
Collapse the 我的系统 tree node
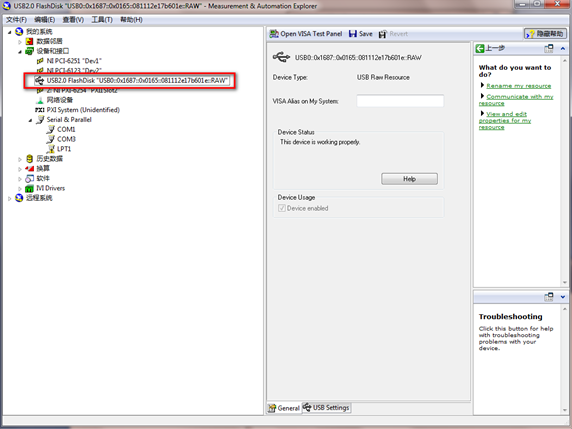9,32
